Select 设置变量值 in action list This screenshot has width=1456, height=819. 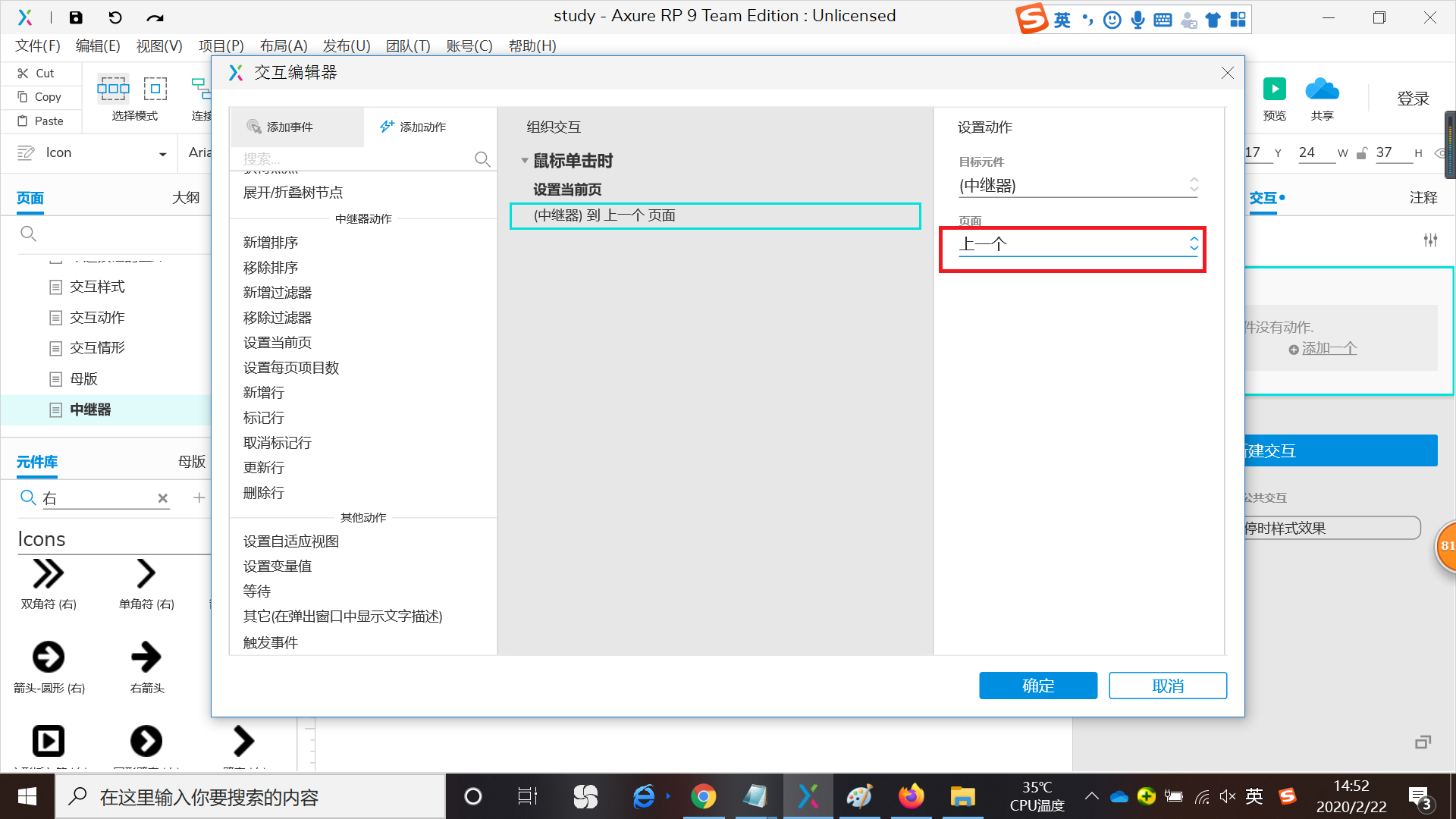pyautogui.click(x=277, y=565)
